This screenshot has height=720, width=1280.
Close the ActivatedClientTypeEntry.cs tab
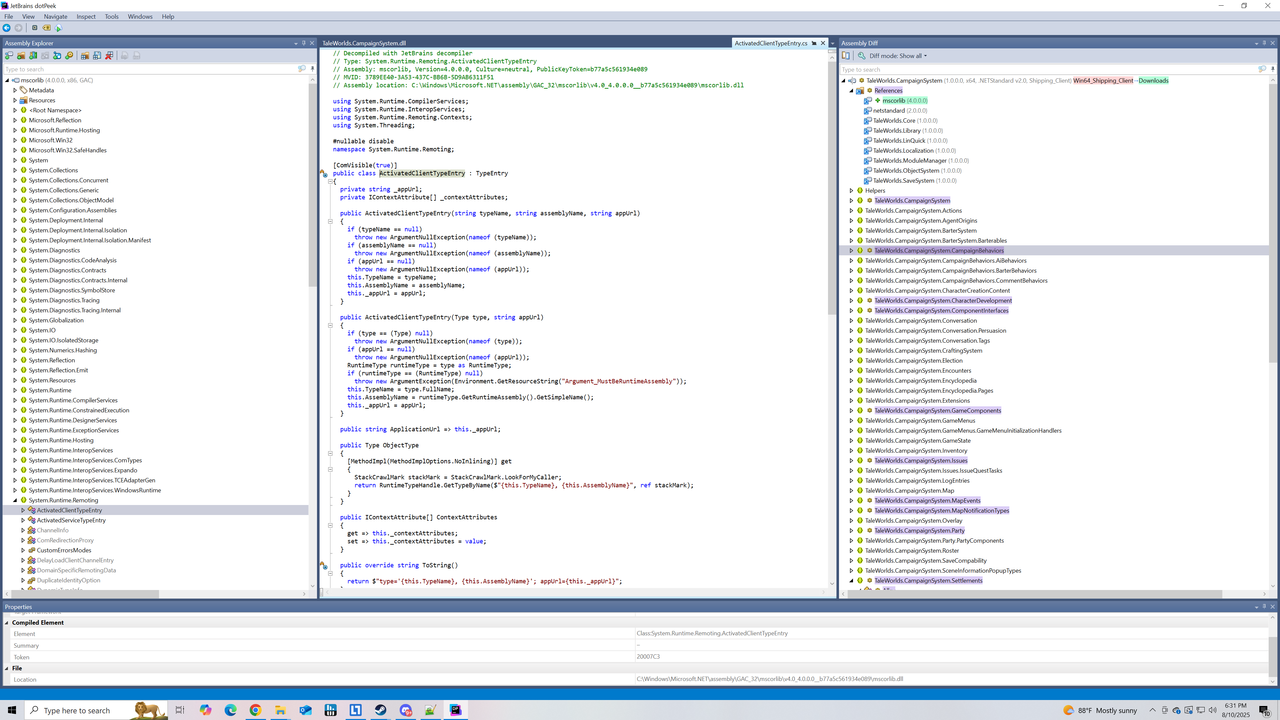(824, 44)
